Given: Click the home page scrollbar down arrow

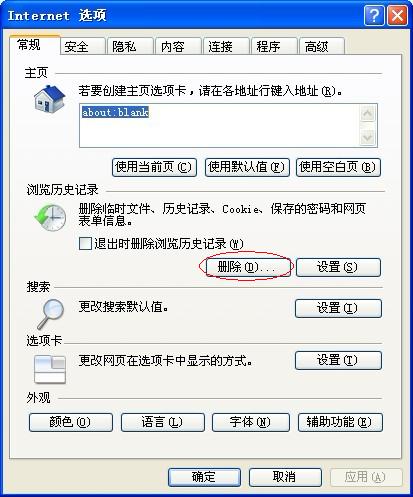Looking at the screenshot, I should point(367,137).
